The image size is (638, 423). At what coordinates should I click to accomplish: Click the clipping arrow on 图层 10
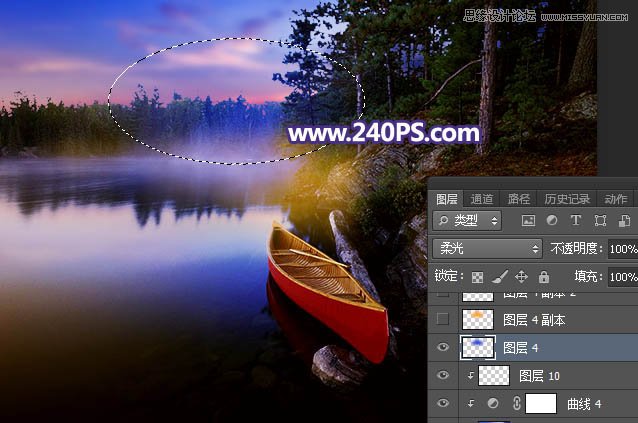(470, 375)
